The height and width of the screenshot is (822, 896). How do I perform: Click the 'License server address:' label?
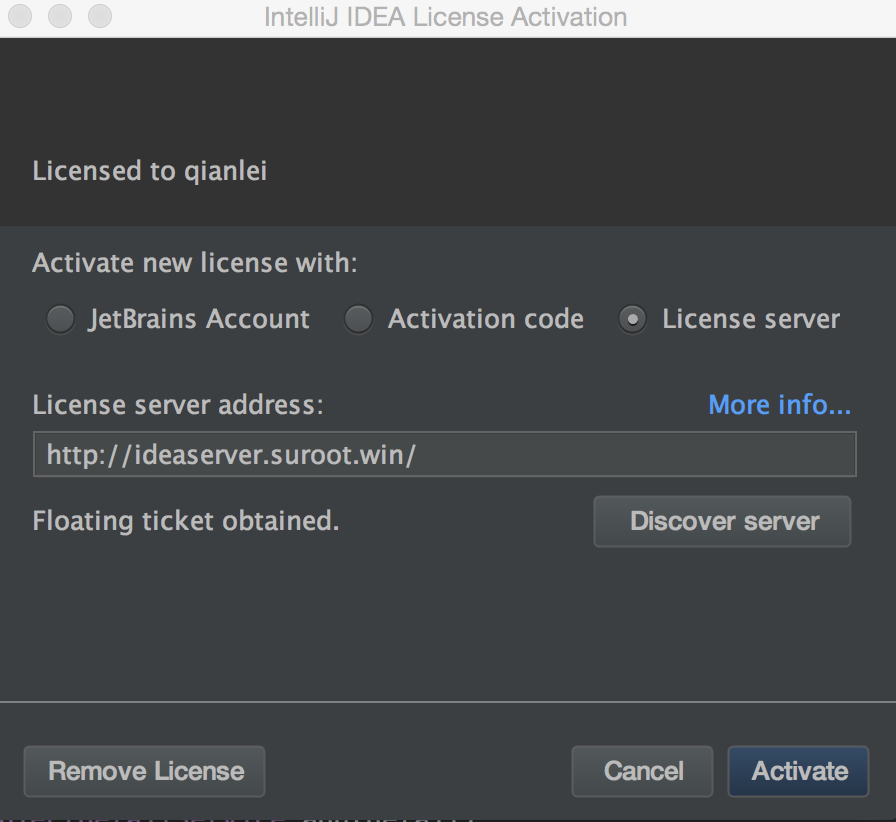tap(178, 405)
